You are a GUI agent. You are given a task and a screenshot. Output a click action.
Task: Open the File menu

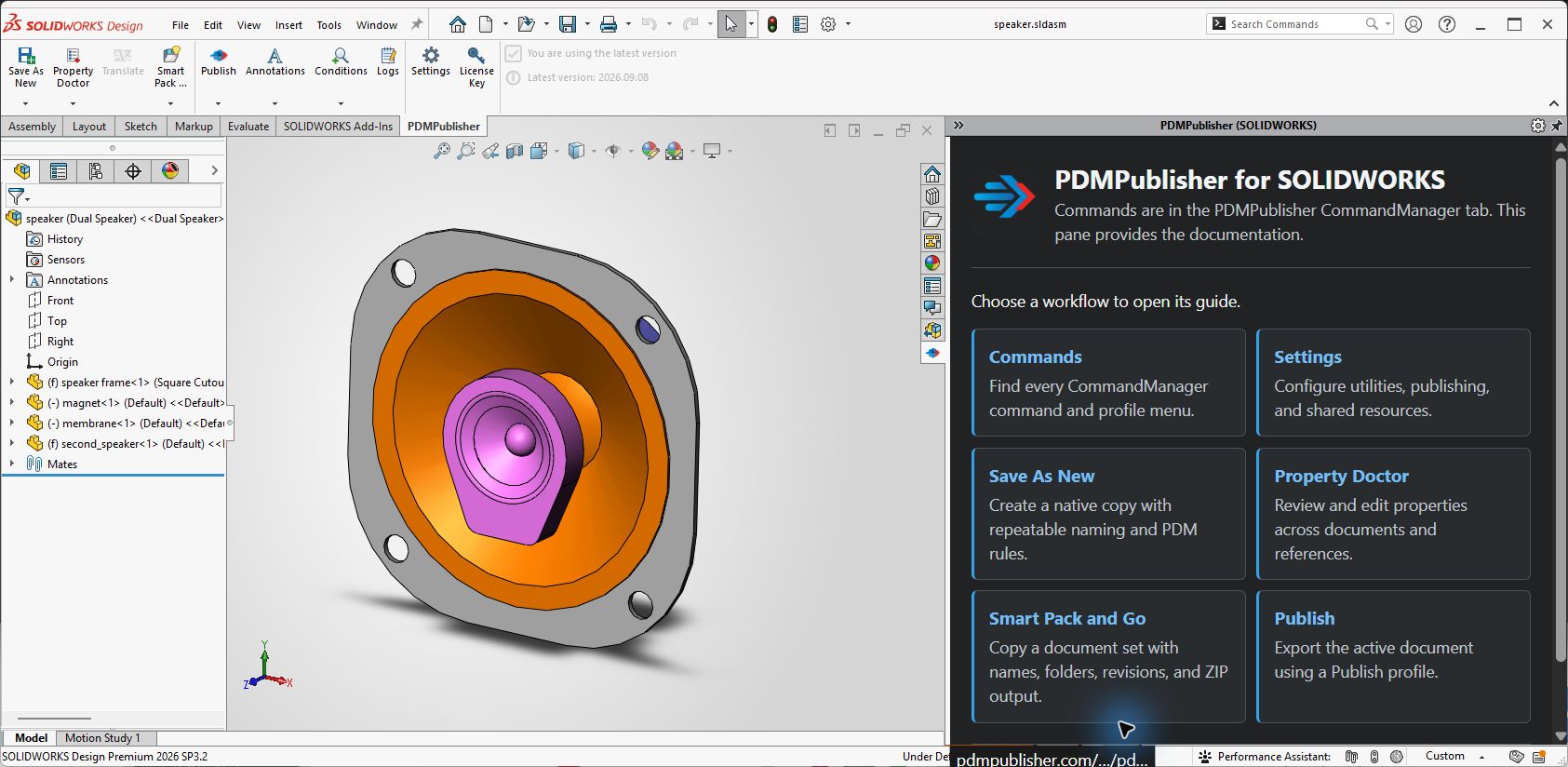pyautogui.click(x=181, y=25)
